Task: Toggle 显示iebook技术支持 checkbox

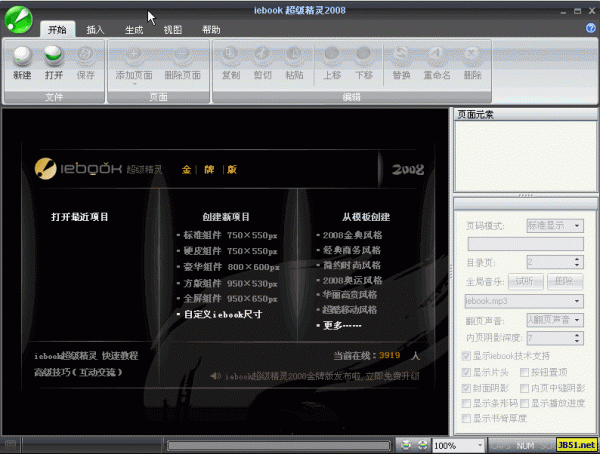Action: pyautogui.click(x=466, y=356)
